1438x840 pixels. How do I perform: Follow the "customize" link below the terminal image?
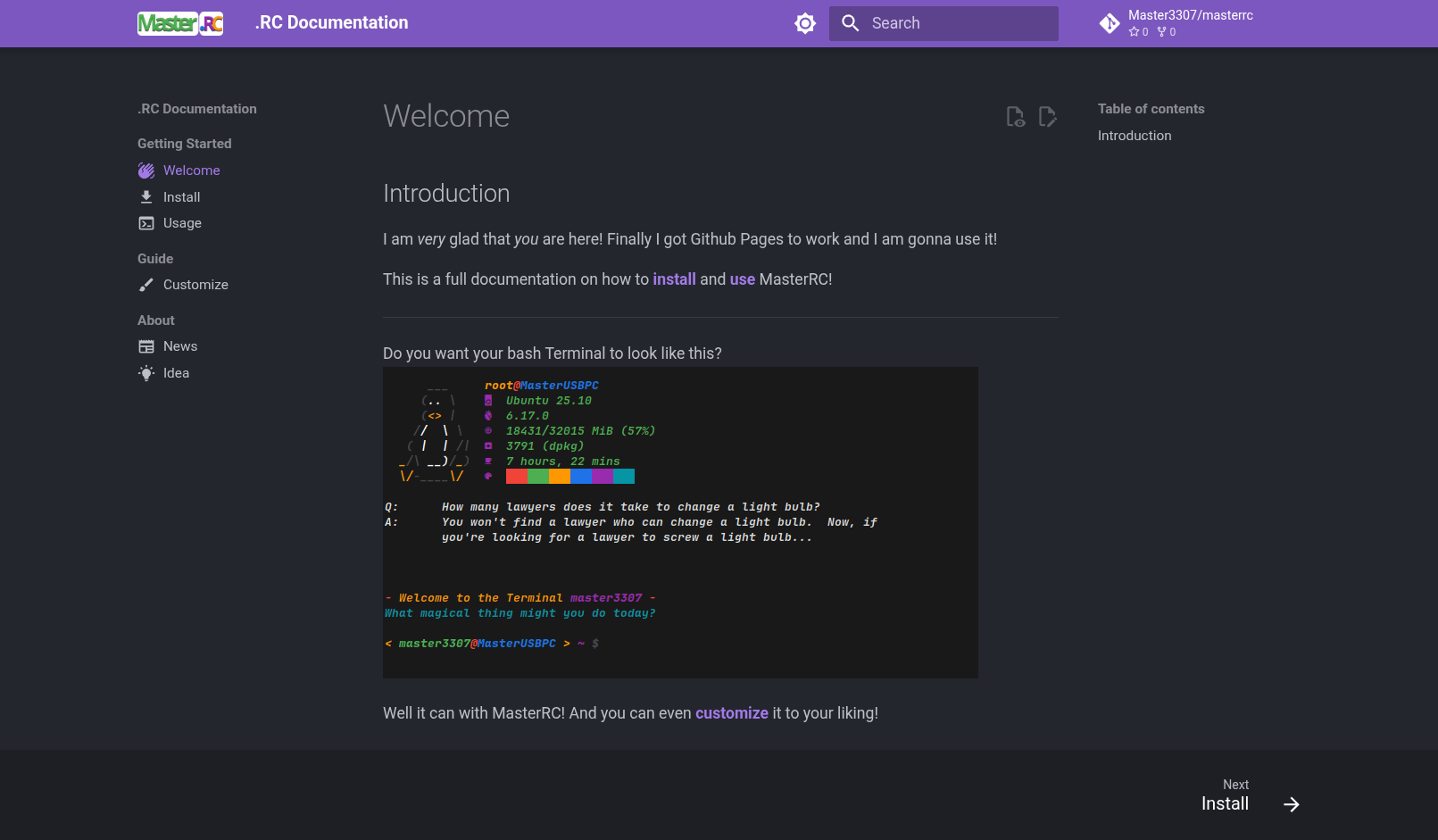point(731,713)
